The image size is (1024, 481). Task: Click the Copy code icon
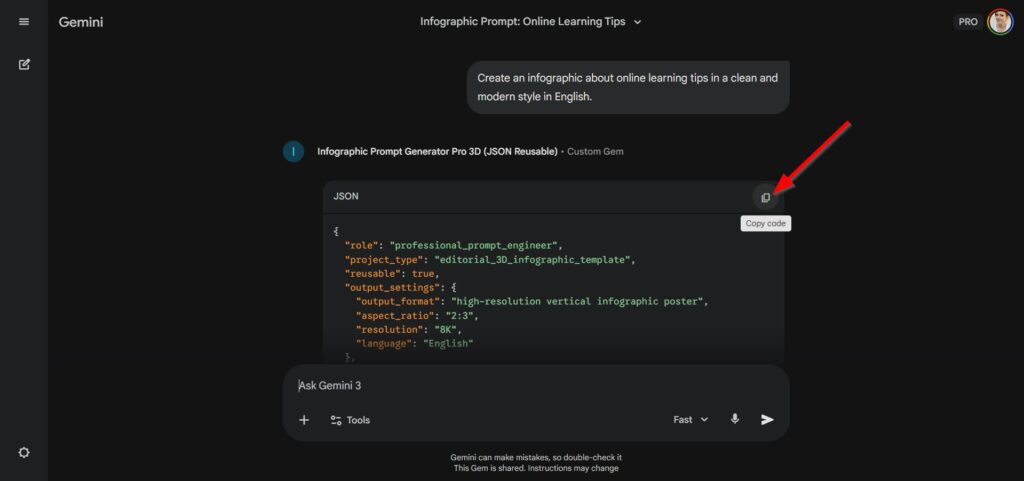[x=765, y=197]
